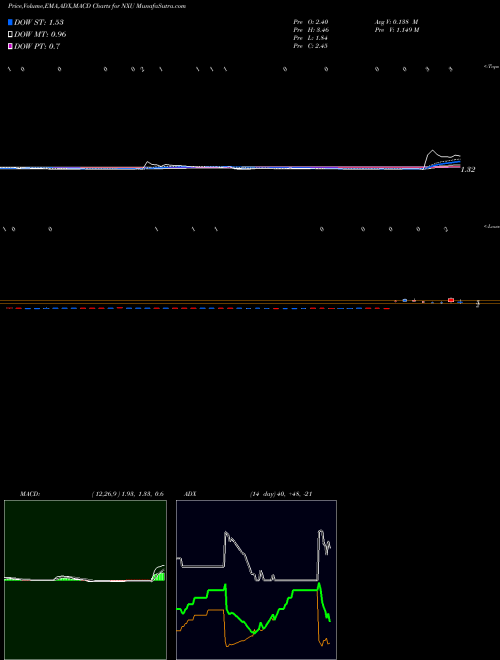Click the 'Pre V: 1.149 M' value

pyautogui.click(x=396, y=30)
